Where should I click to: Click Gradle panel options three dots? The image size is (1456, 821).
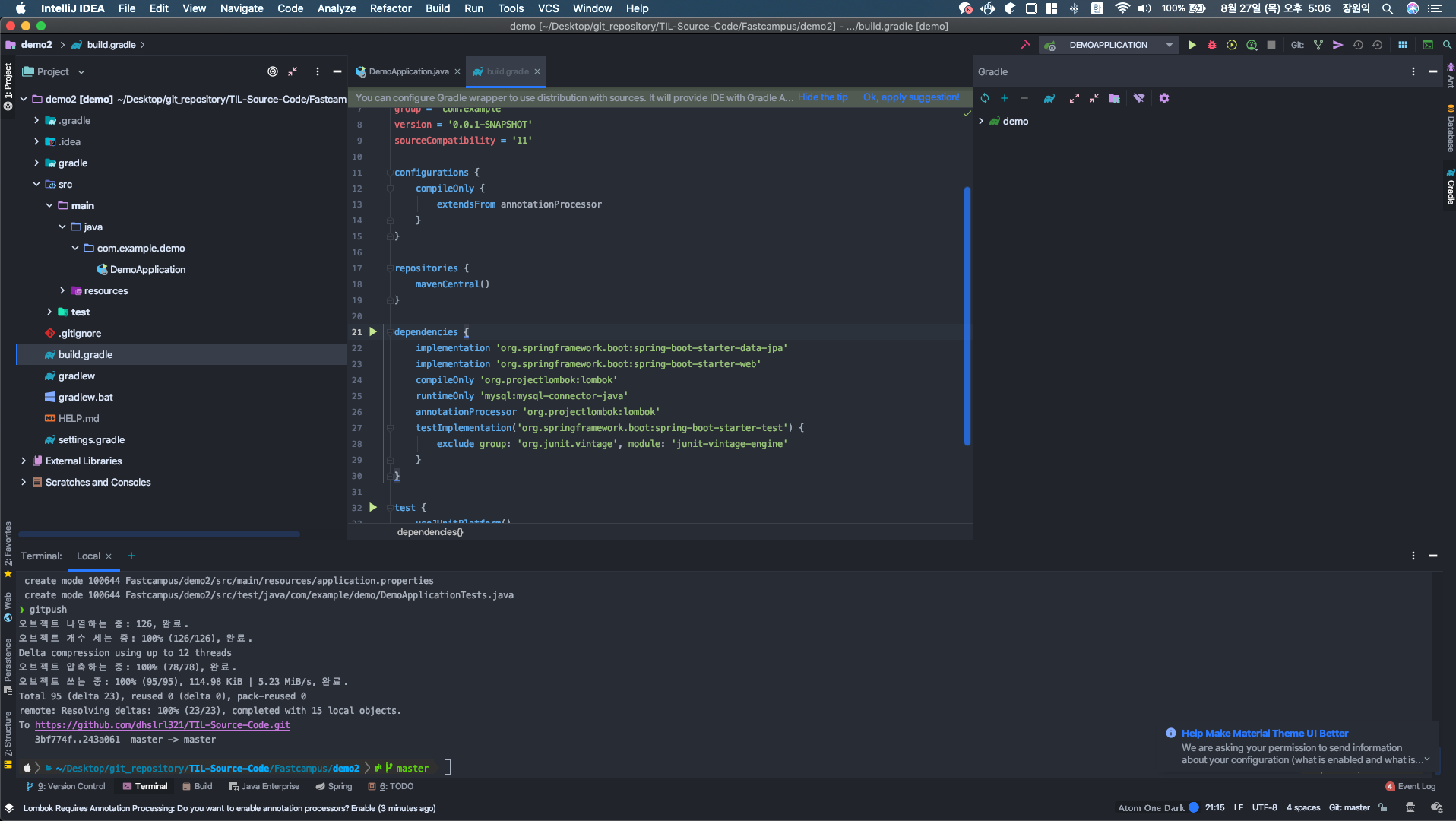pos(1413,71)
